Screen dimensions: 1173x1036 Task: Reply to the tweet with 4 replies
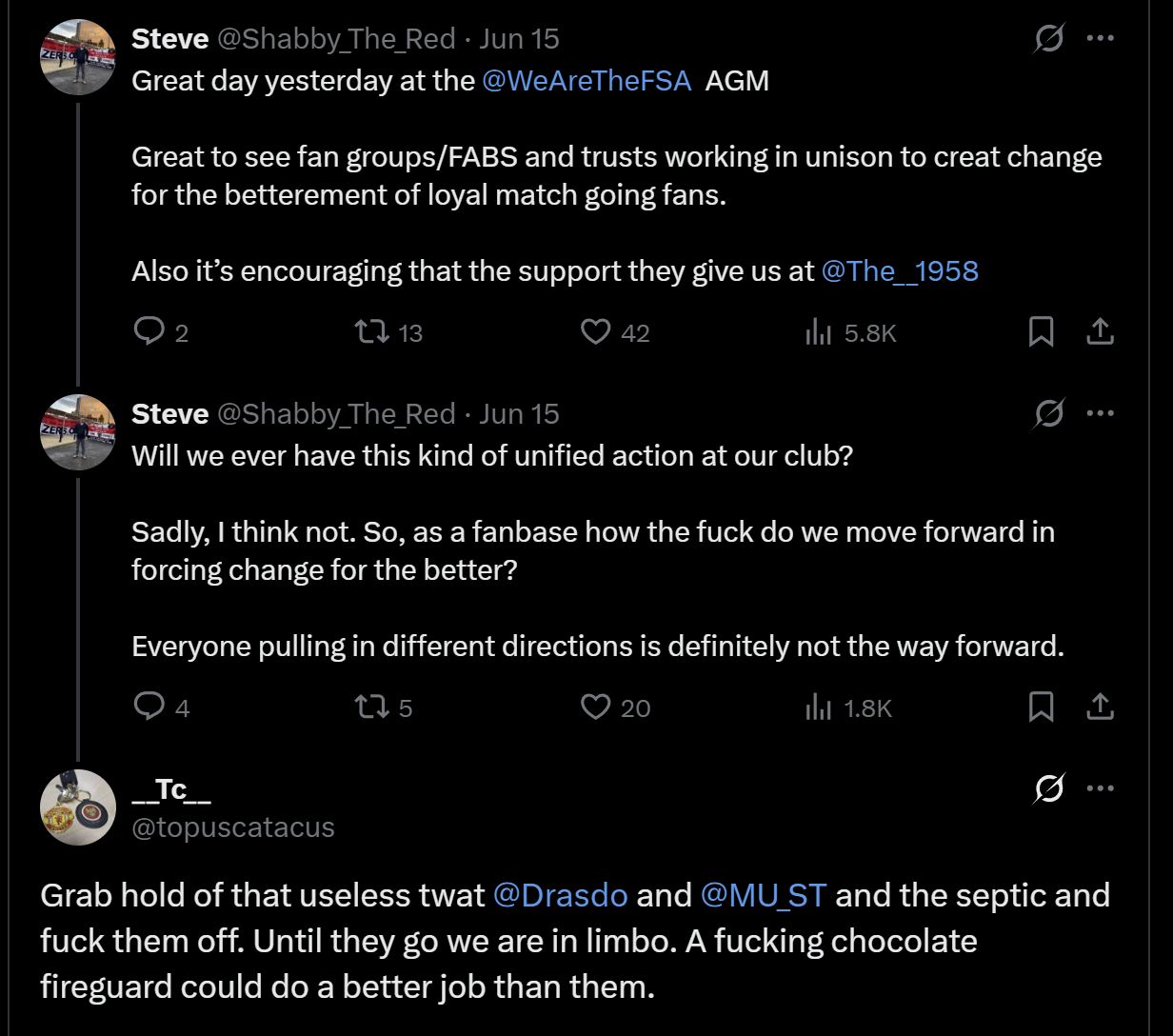149,707
